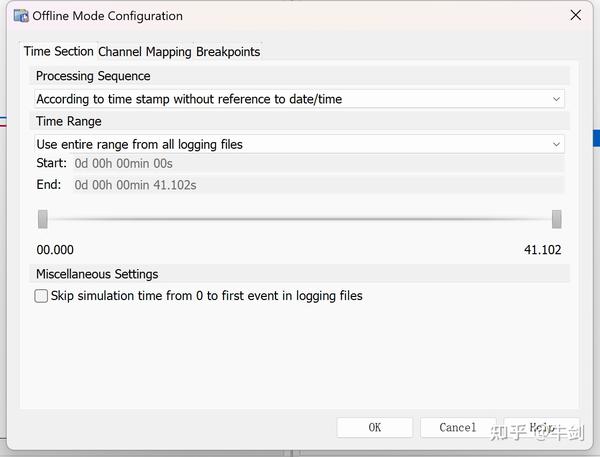Click the Cancel button
This screenshot has width=600, height=457.
coord(458,428)
